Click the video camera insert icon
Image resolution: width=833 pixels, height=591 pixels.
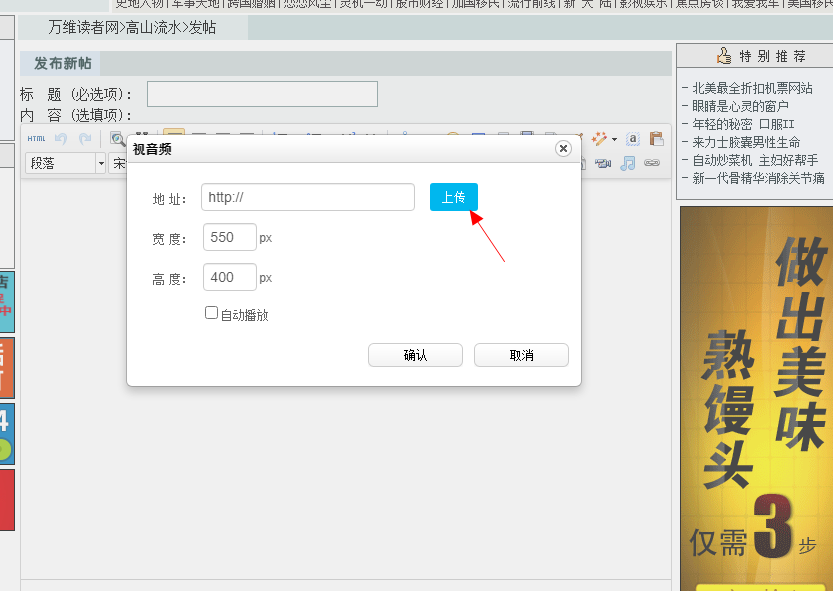coord(603,163)
